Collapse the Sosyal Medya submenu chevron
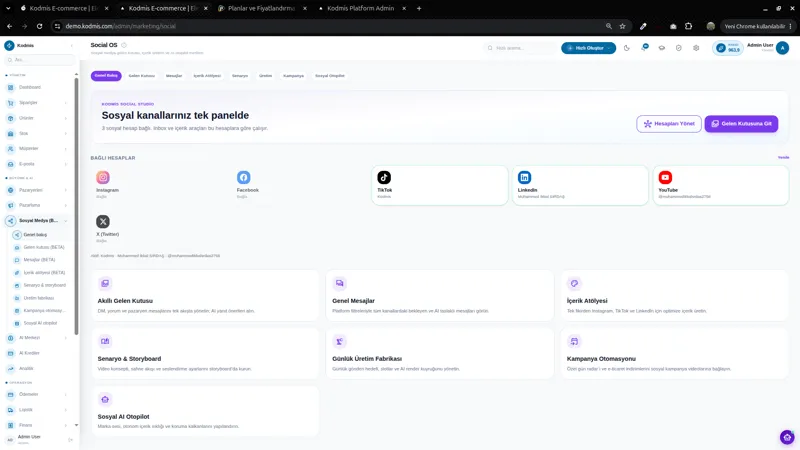The height and width of the screenshot is (450, 800). 66,221
